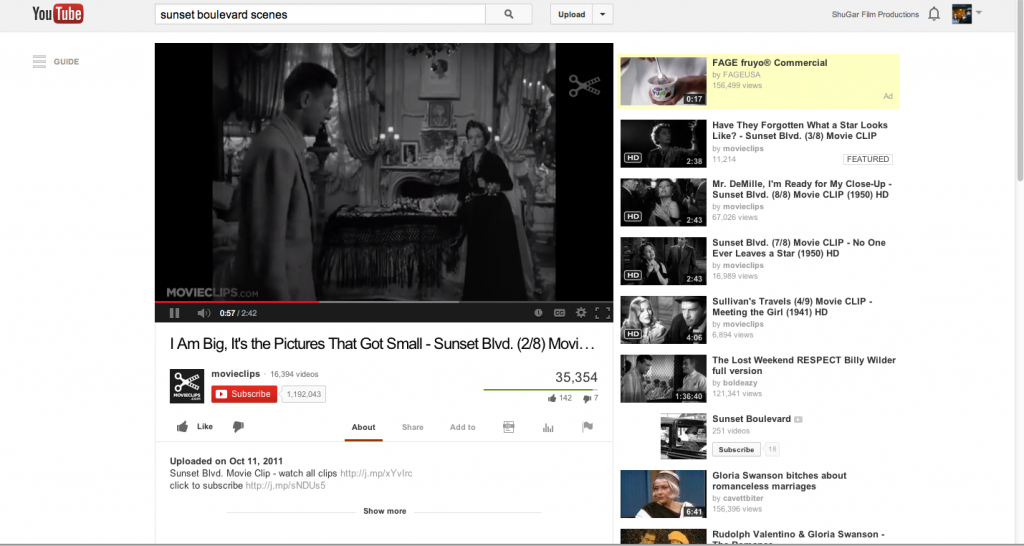Click the 35,354 view count
This screenshot has height=546, width=1024.
(576, 377)
